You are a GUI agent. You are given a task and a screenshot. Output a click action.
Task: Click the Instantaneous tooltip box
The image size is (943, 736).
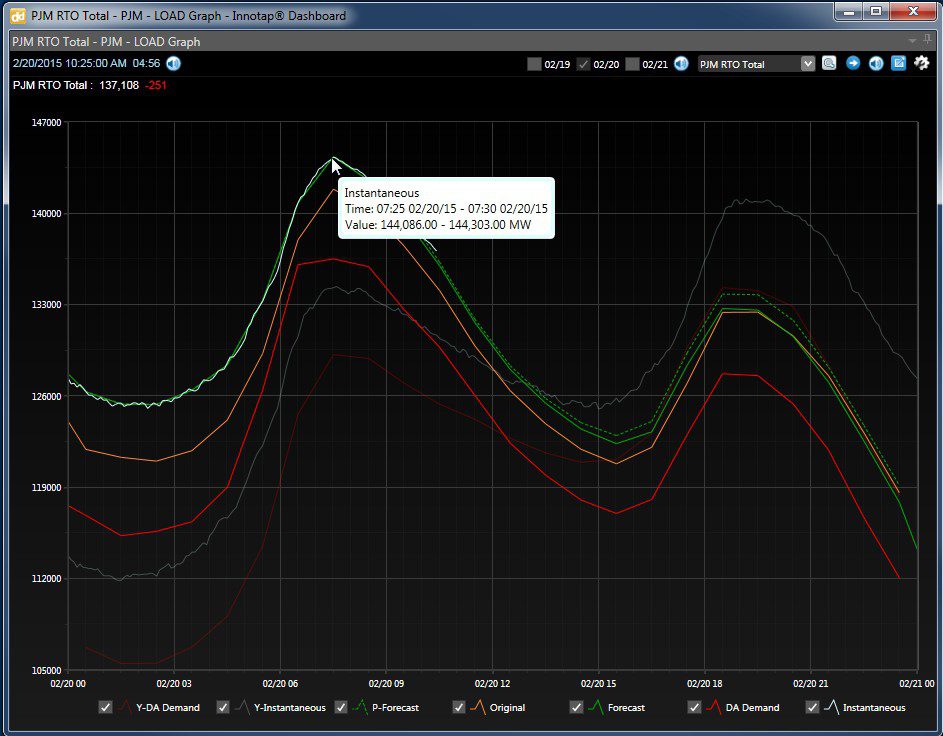pyautogui.click(x=446, y=208)
